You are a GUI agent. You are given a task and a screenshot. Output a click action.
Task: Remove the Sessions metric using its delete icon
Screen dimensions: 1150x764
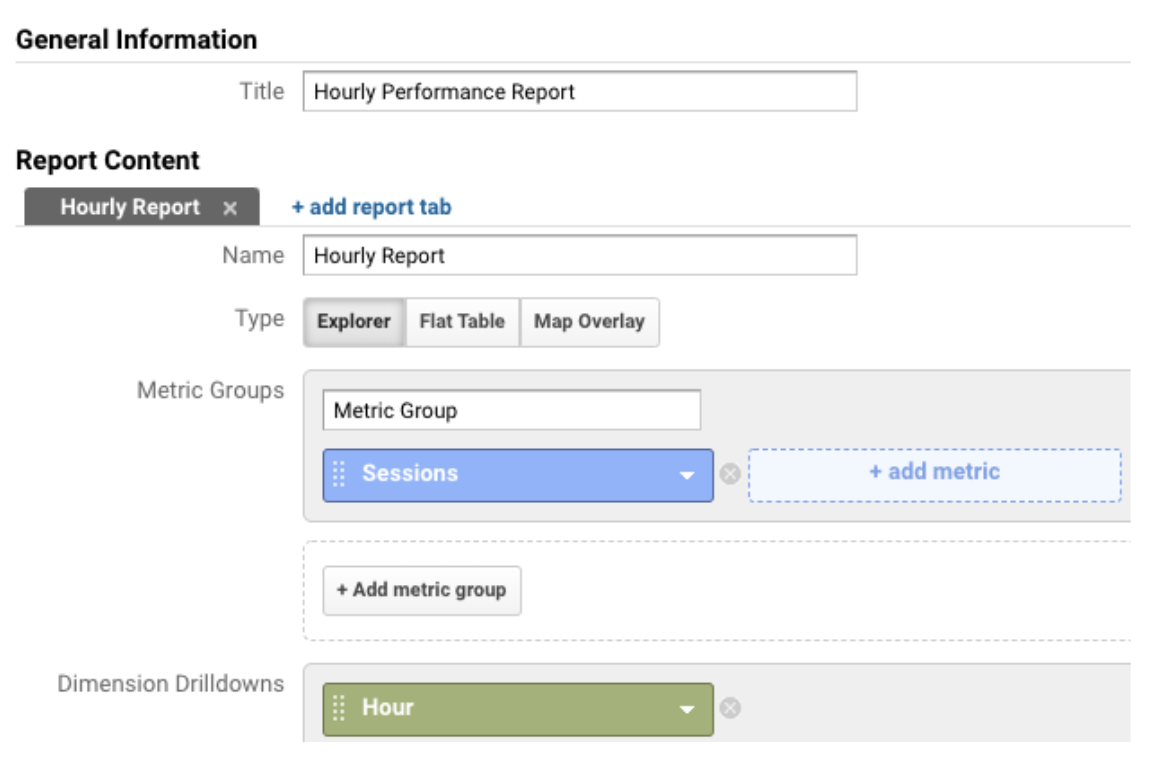tap(730, 474)
